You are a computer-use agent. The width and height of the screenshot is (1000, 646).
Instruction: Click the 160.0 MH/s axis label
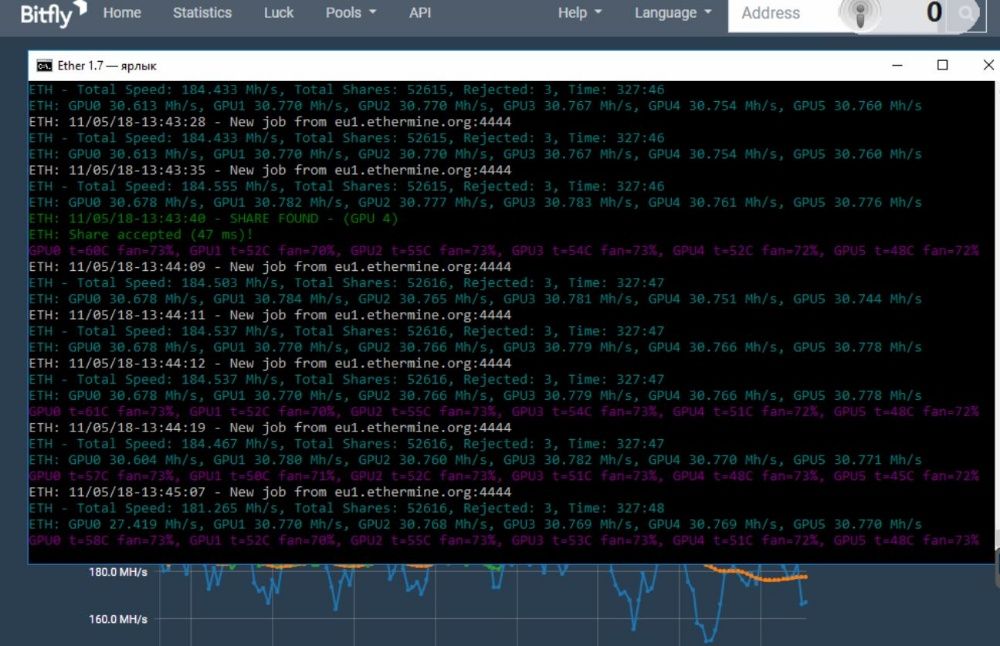[118, 619]
